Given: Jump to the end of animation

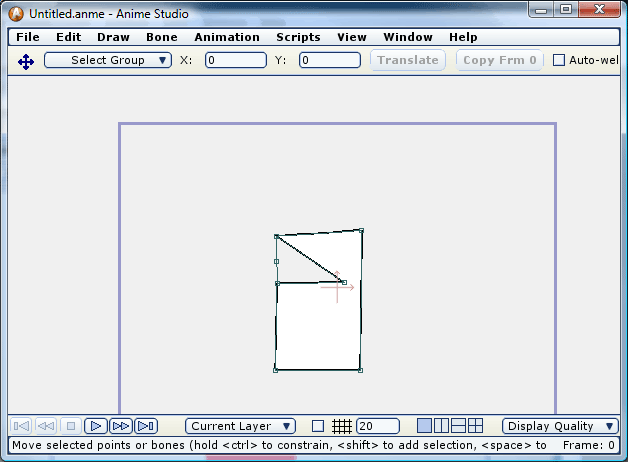Looking at the screenshot, I should tap(146, 426).
